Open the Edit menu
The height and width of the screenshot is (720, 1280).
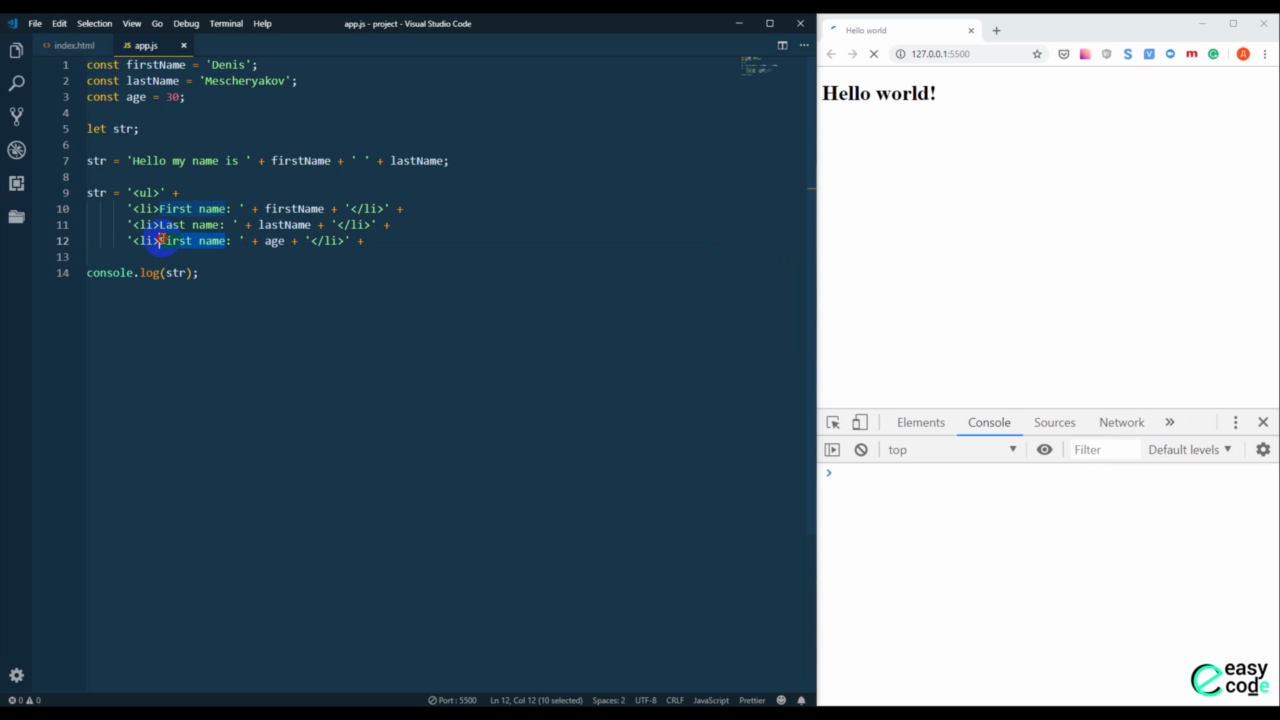(x=59, y=23)
